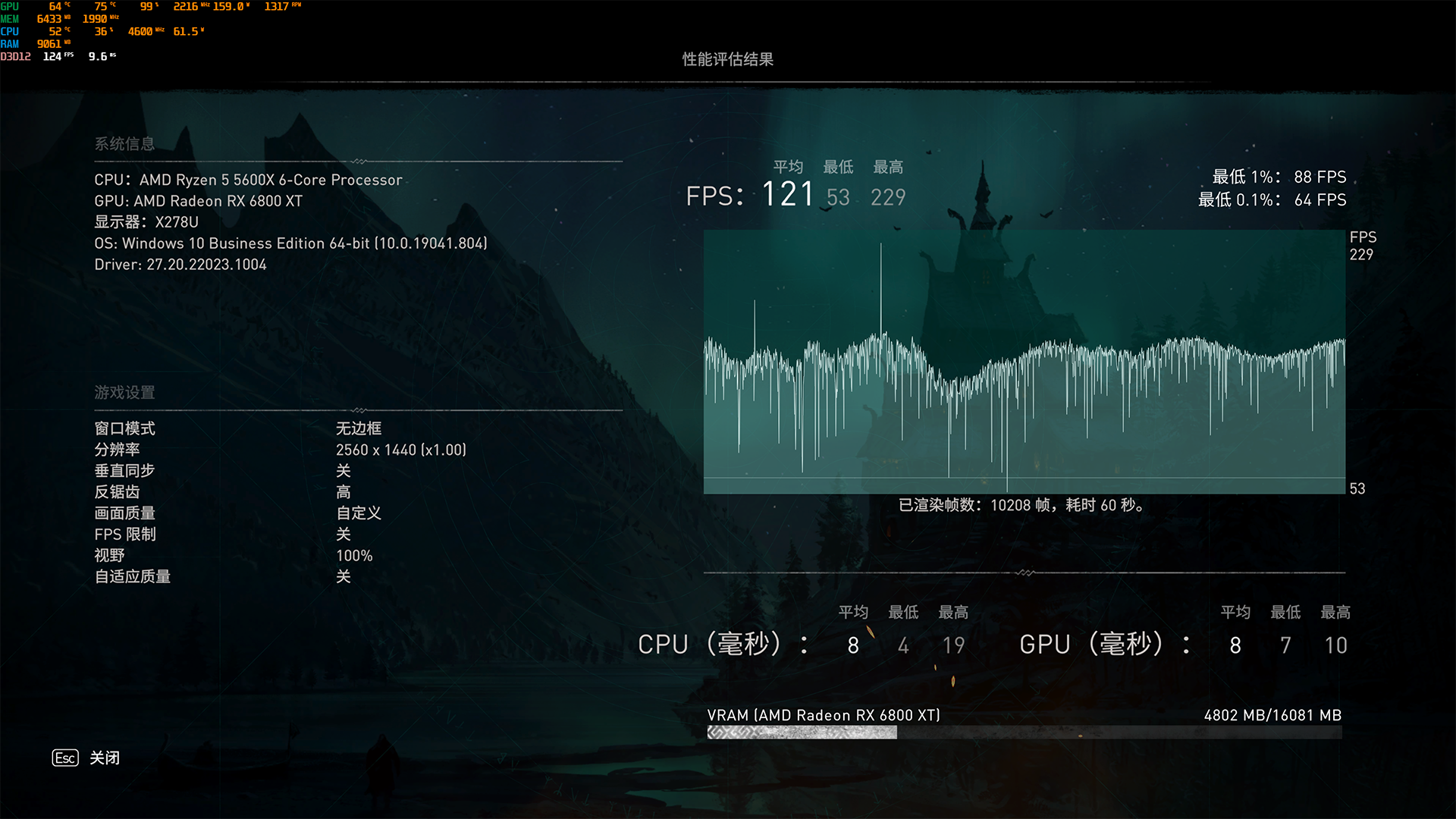The width and height of the screenshot is (1456, 819).
Task: Click the OS: Windows 10 Business Edition line
Action: click(290, 243)
